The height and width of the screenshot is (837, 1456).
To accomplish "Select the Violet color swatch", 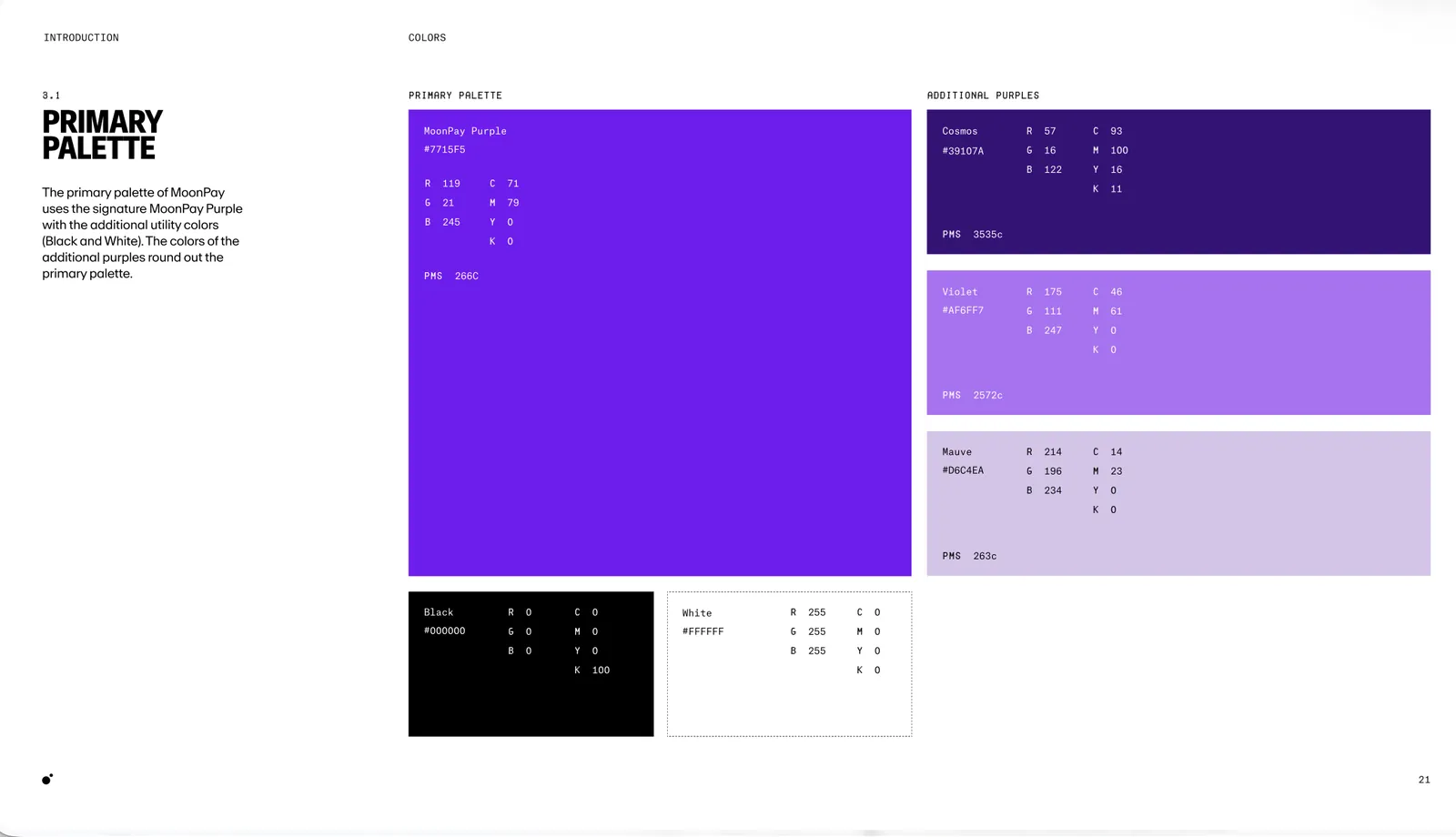I will [1178, 343].
